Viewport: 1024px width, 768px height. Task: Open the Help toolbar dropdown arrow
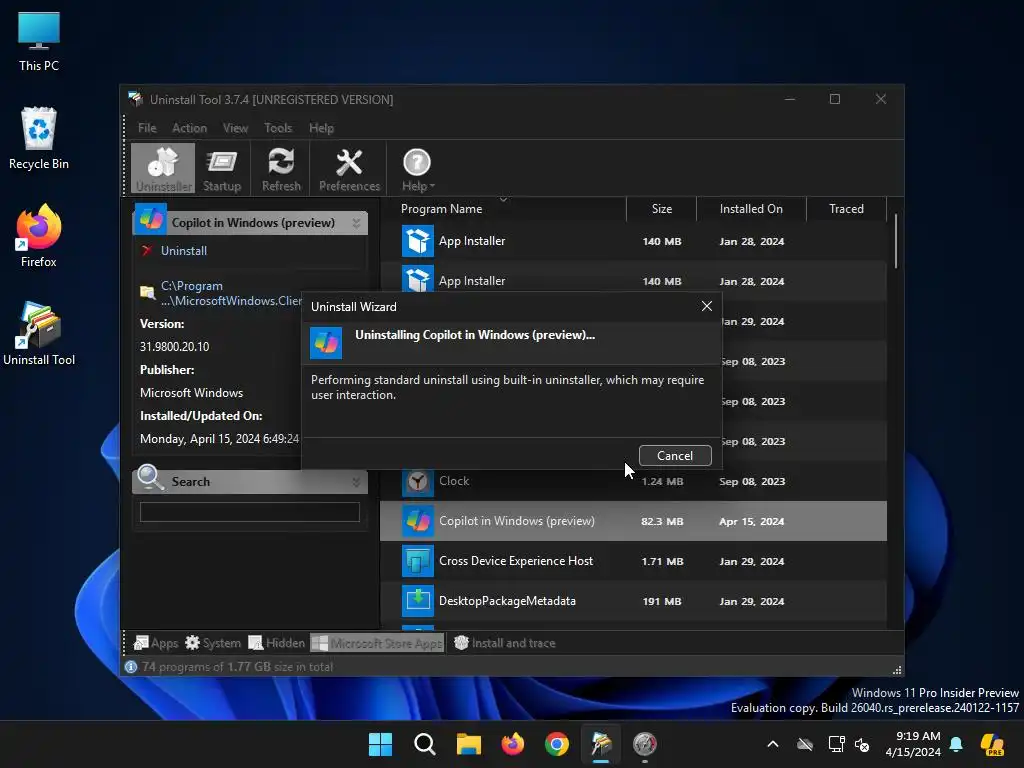pyautogui.click(x=432, y=187)
